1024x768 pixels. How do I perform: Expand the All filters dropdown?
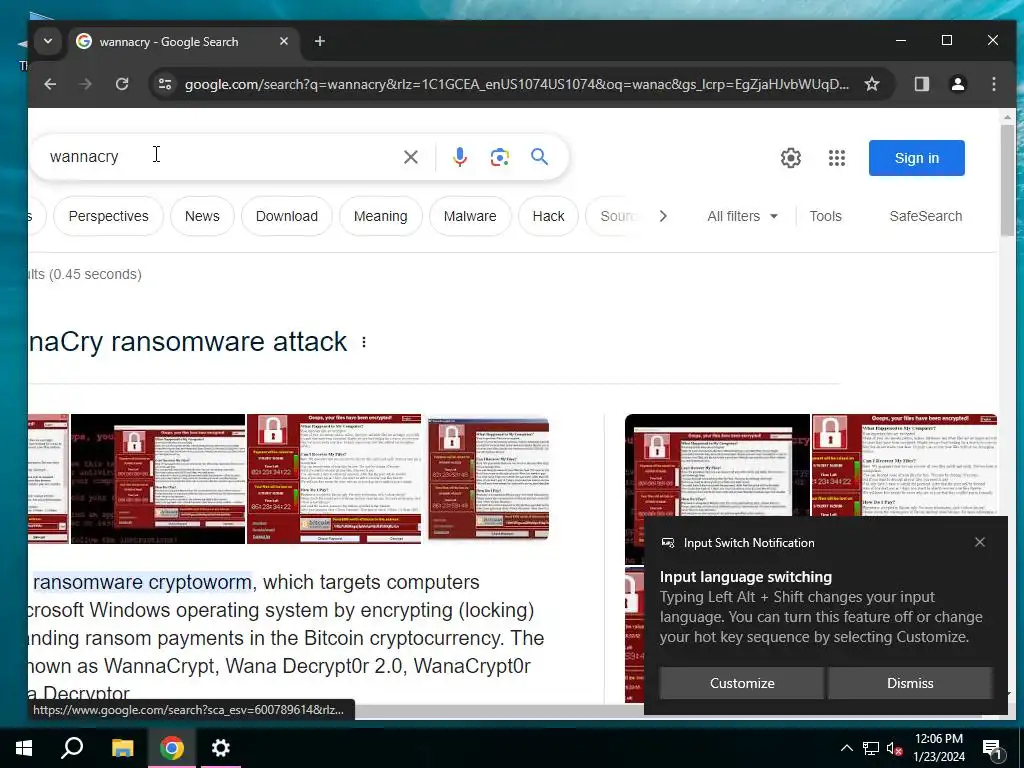pyautogui.click(x=743, y=216)
